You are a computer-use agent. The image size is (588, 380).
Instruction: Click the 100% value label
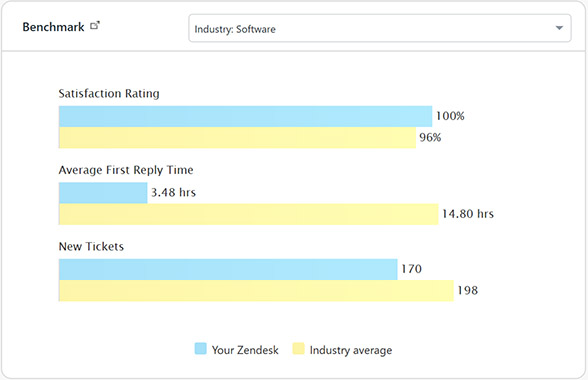[450, 116]
